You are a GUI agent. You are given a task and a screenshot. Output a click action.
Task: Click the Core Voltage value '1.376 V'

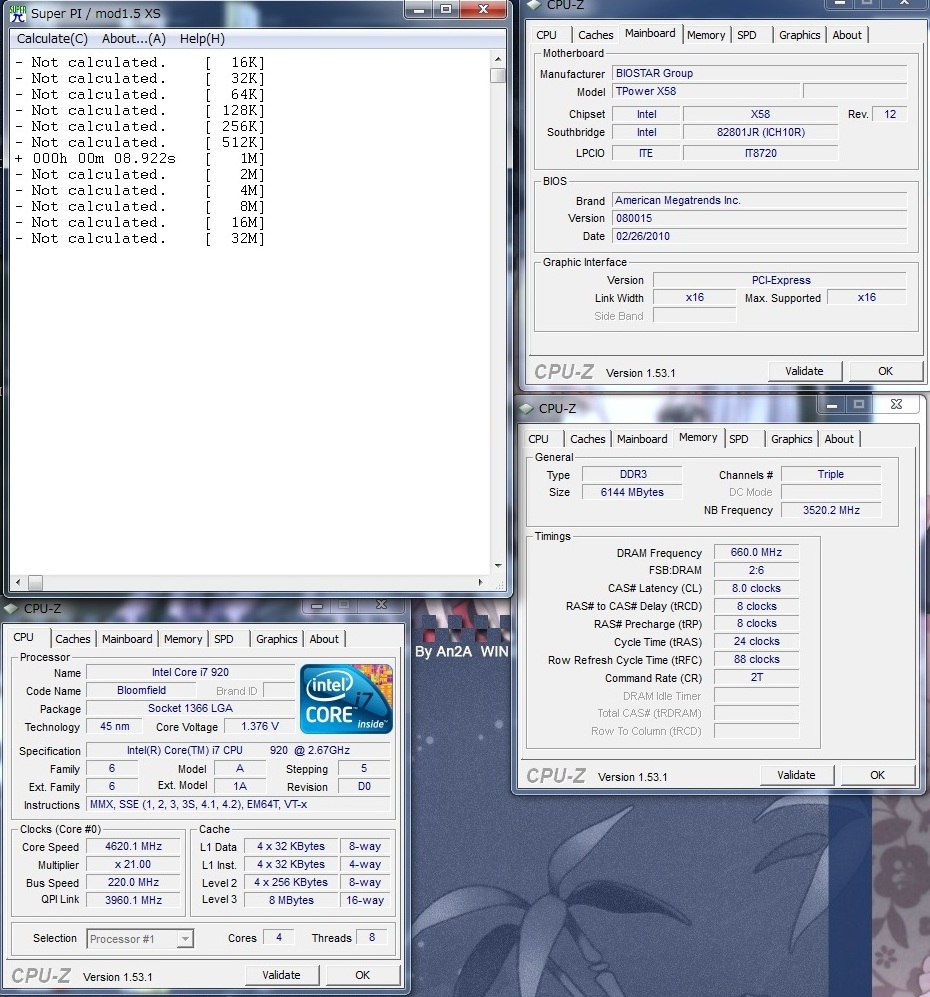pyautogui.click(x=260, y=726)
